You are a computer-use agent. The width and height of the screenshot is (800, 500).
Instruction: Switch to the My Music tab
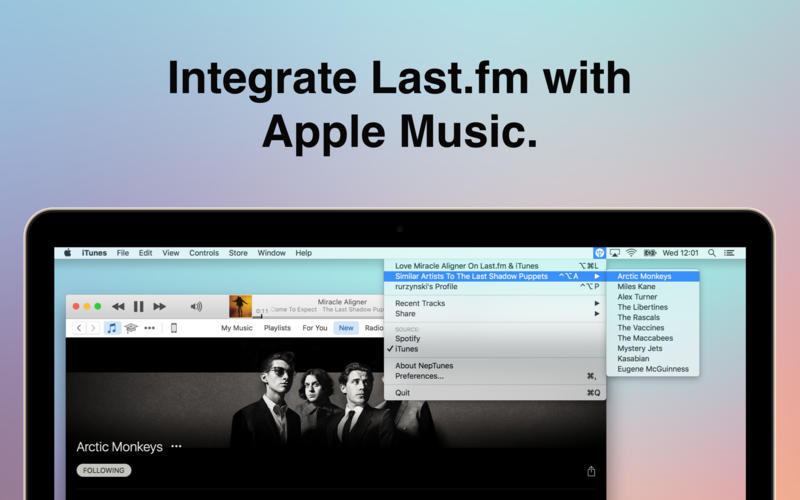point(237,328)
